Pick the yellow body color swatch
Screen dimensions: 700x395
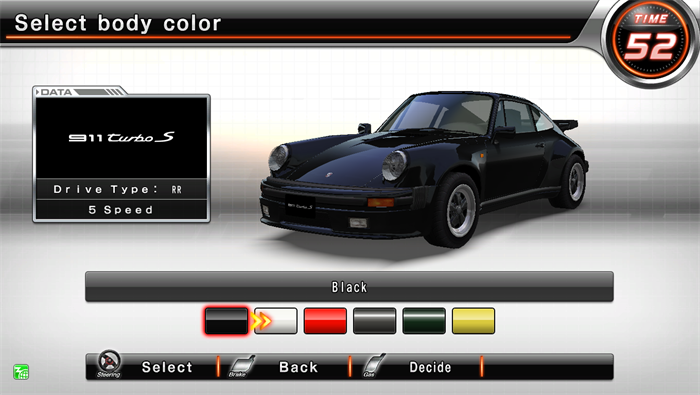[473, 321]
